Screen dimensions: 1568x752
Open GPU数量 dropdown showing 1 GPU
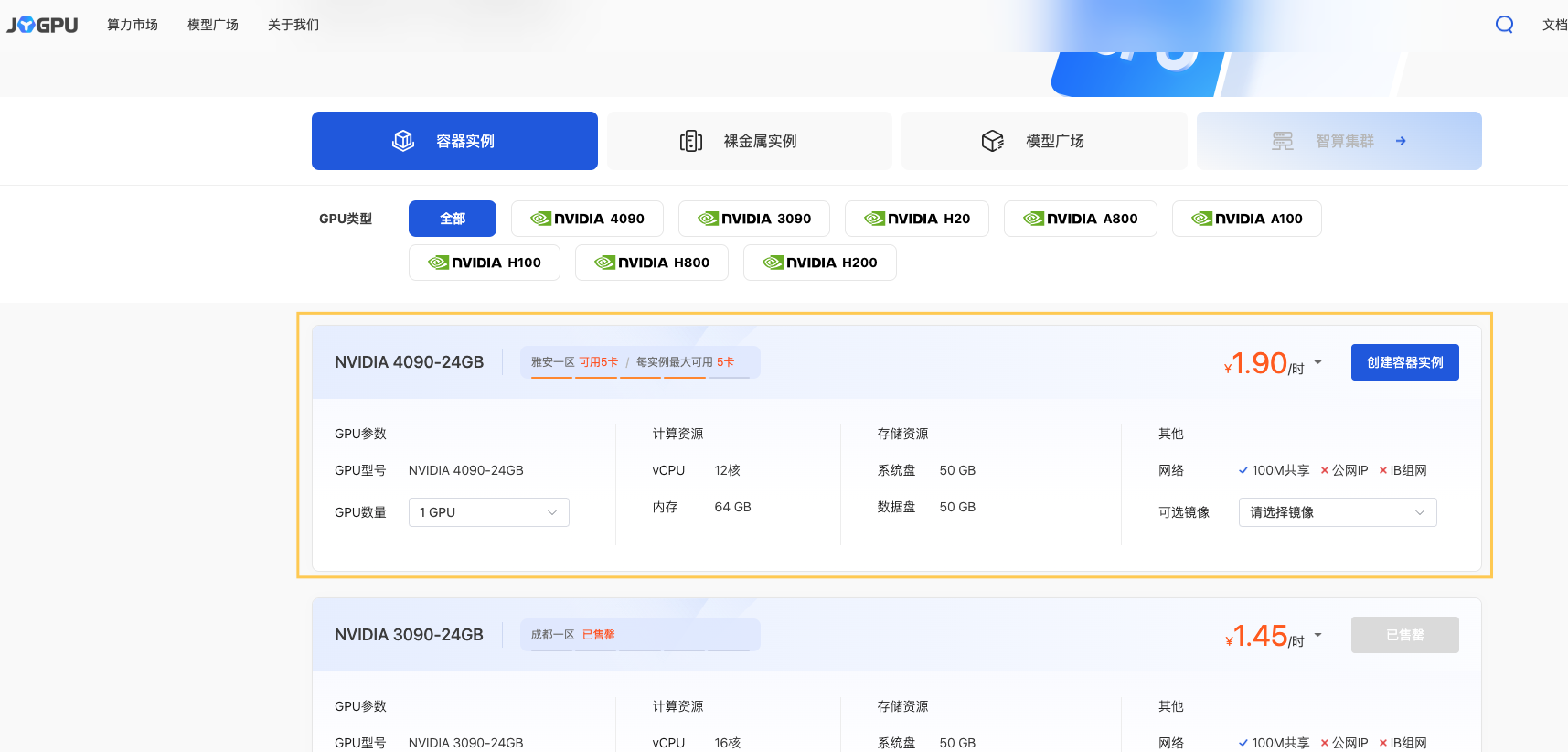pyautogui.click(x=488, y=512)
